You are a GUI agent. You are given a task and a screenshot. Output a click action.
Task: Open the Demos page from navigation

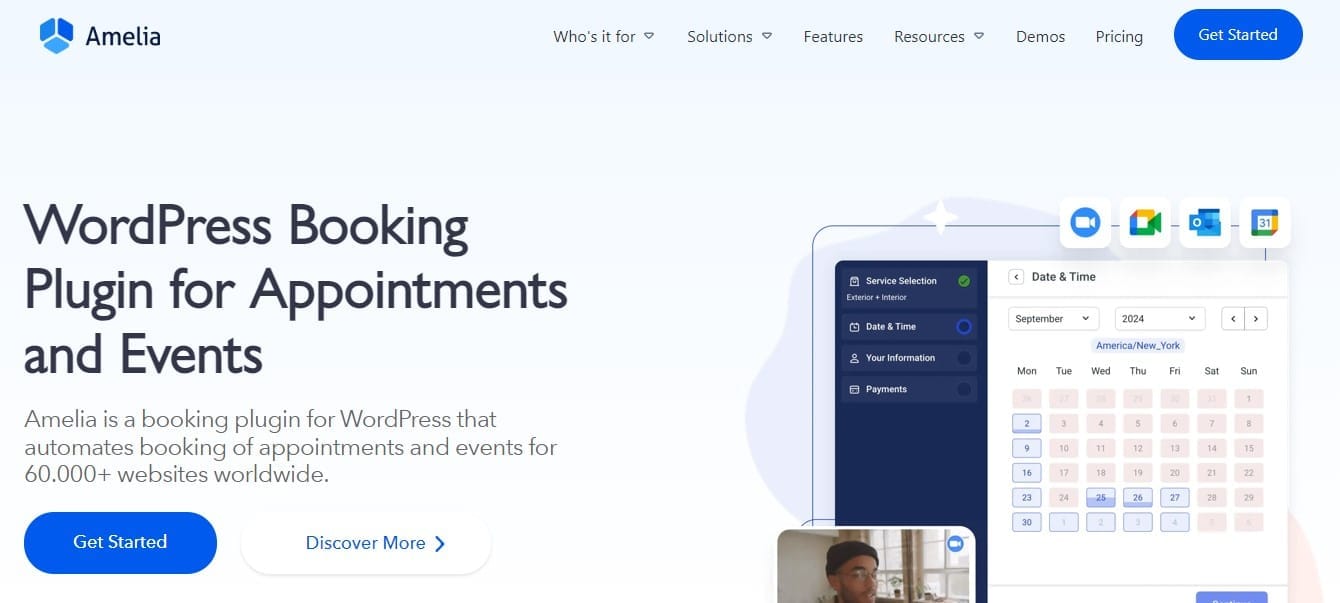(1040, 36)
